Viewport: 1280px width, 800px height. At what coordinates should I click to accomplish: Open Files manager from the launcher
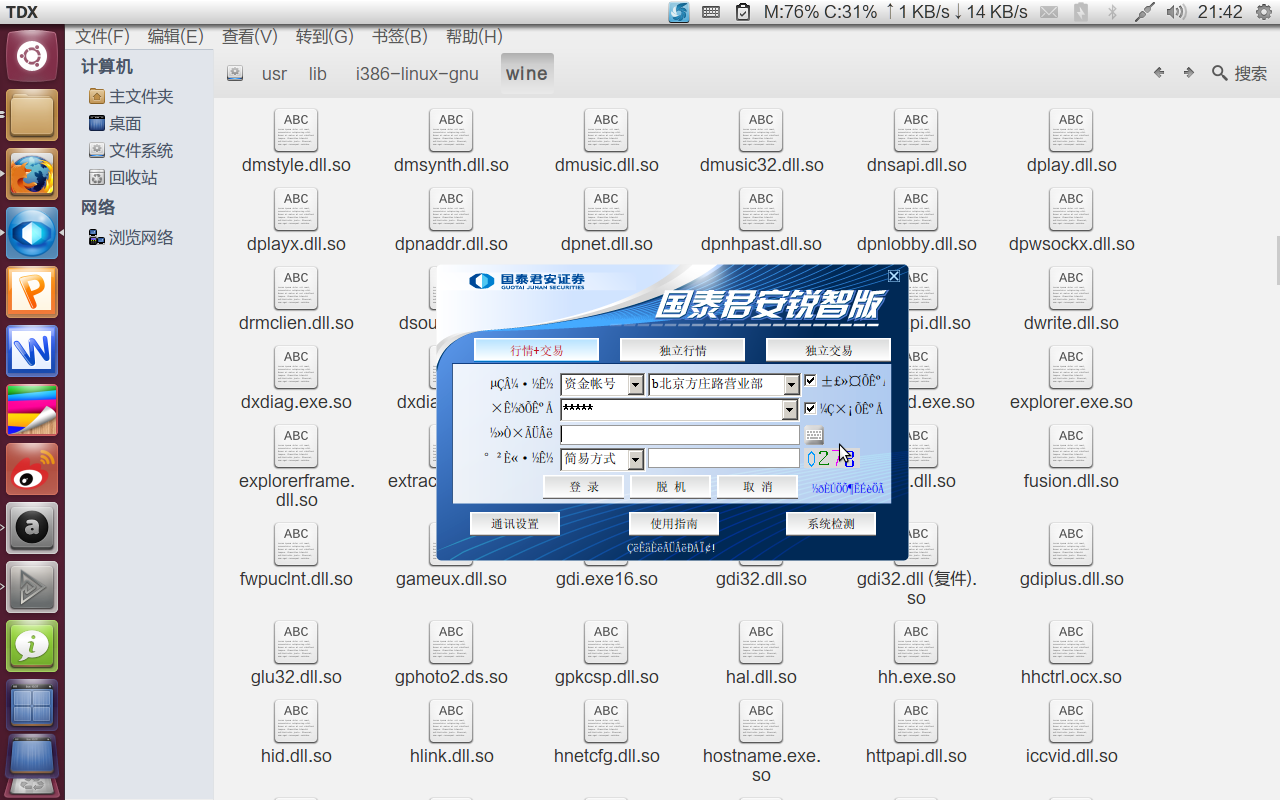click(32, 115)
